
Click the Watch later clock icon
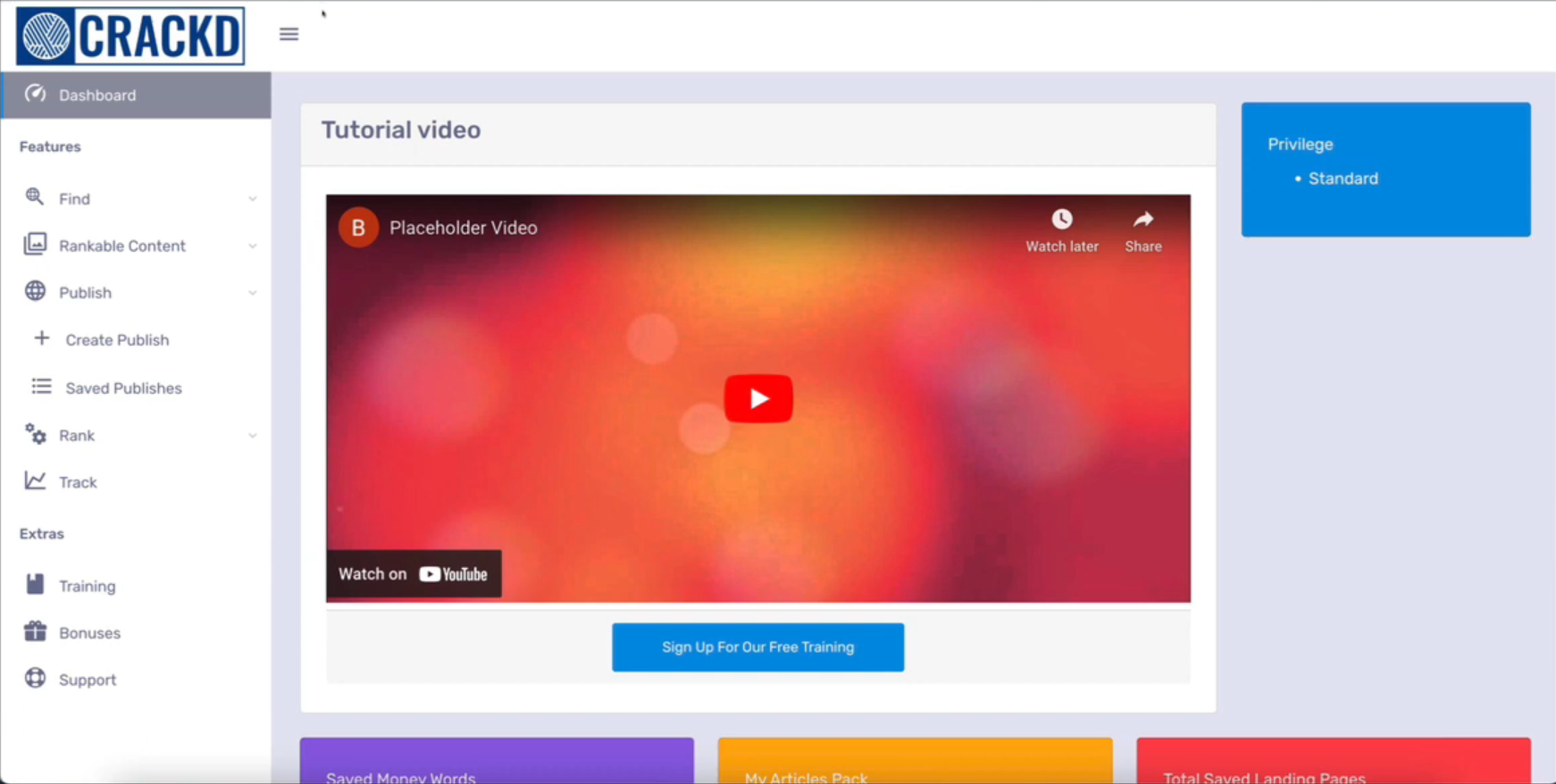(1061, 220)
